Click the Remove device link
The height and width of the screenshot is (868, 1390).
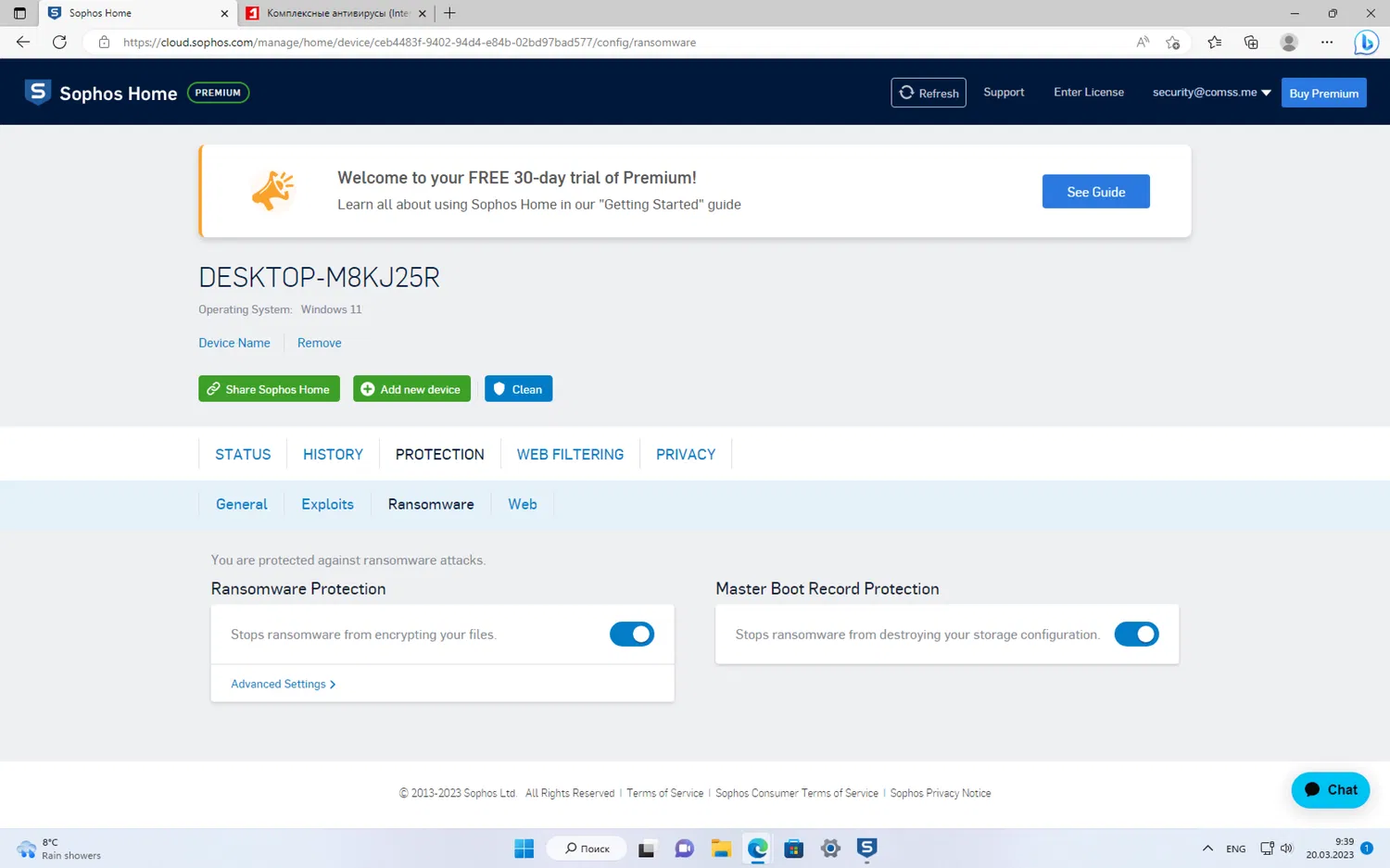click(x=320, y=343)
